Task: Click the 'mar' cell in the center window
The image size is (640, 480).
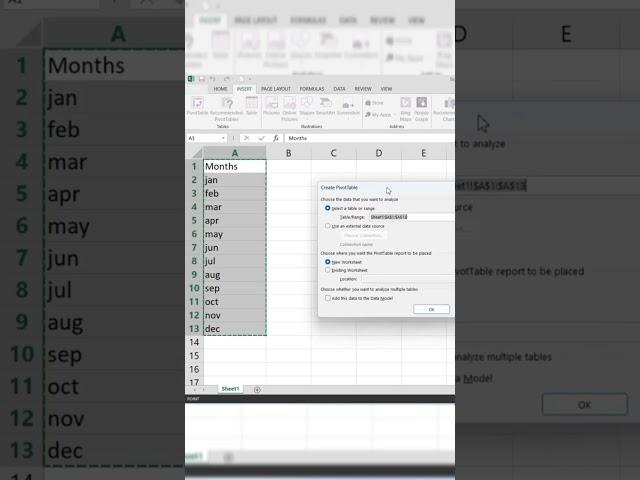Action: pyautogui.click(x=235, y=207)
